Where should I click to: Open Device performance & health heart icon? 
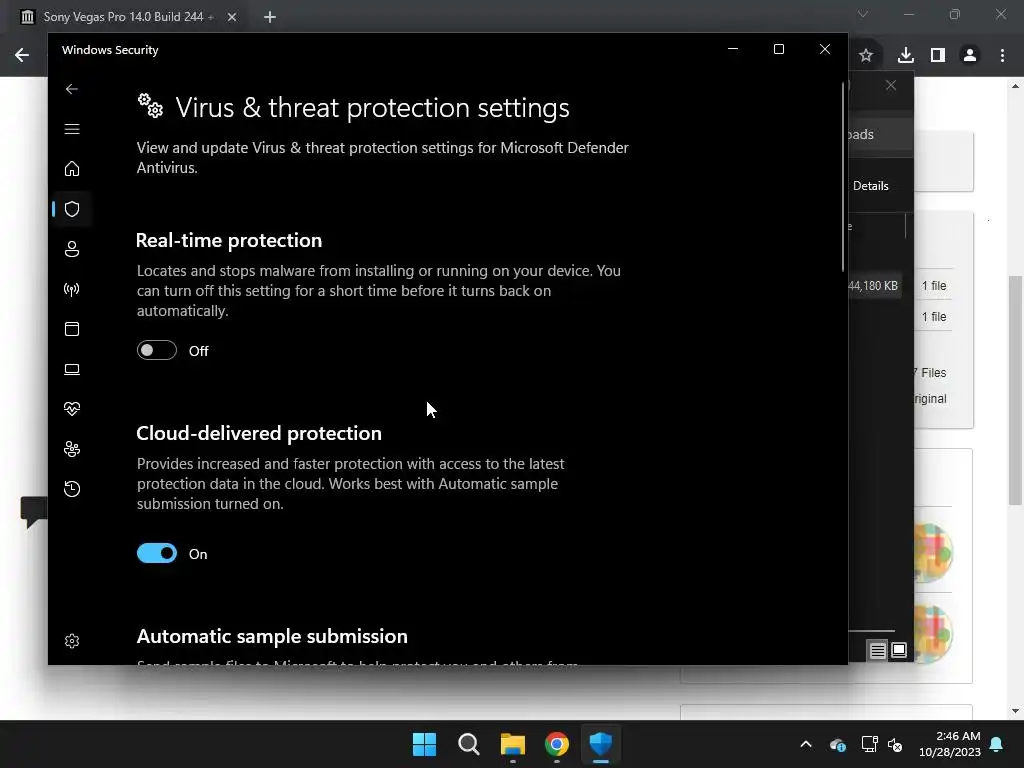click(x=72, y=409)
